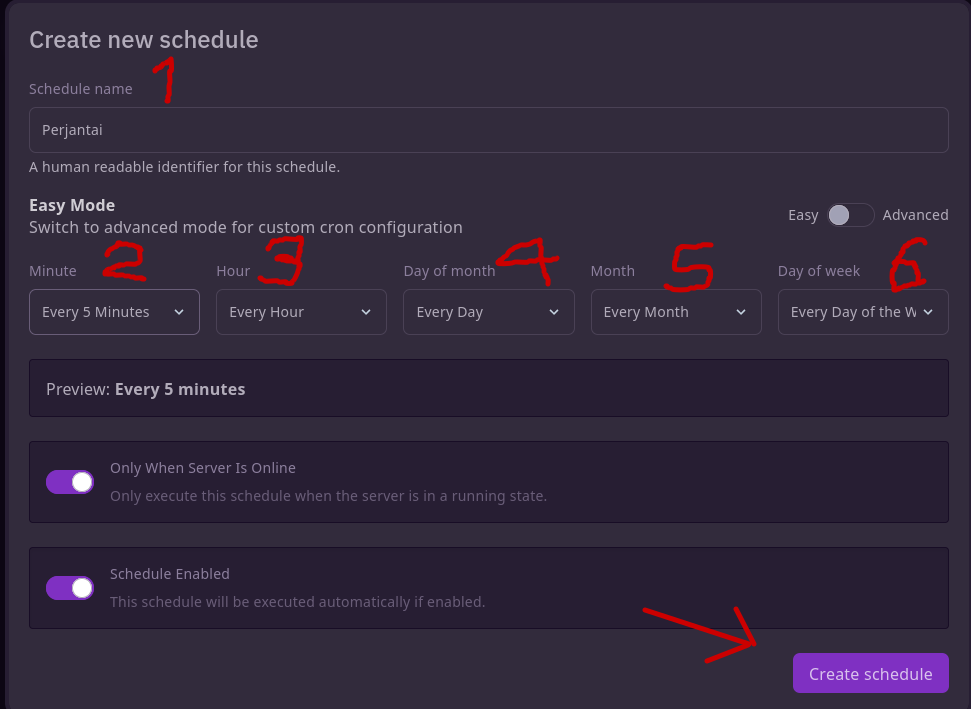
Task: Click the Schedule Enabled title text
Action: pos(170,574)
